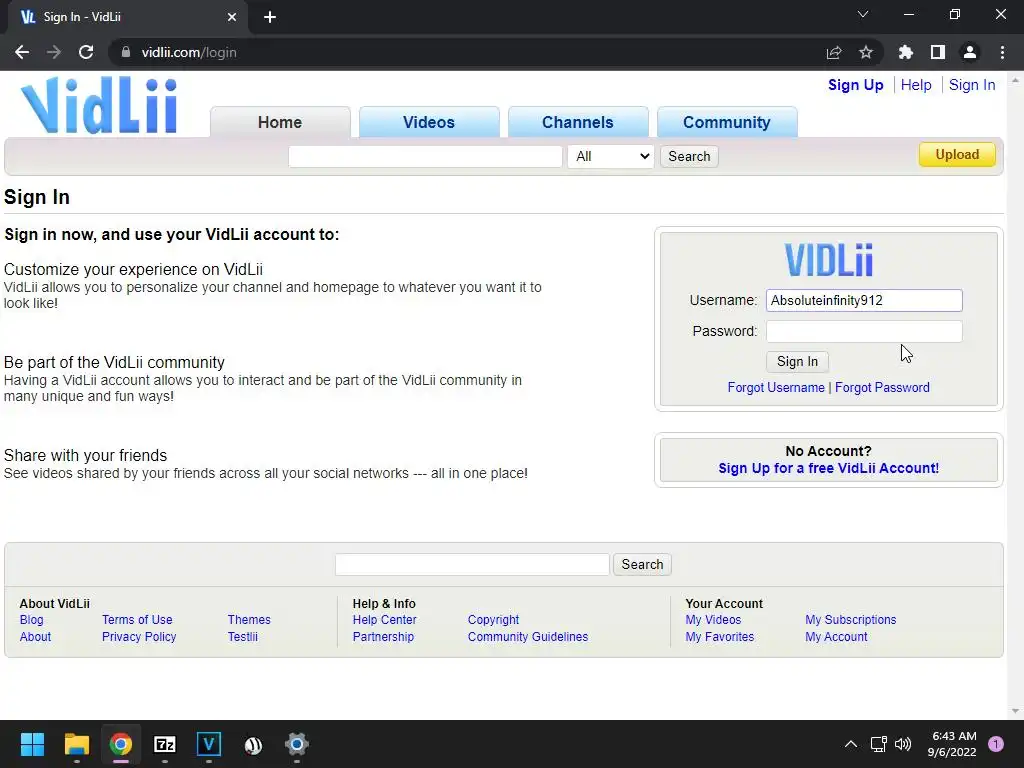Focus the footer search input field
The width and height of the screenshot is (1024, 768).
pos(472,564)
